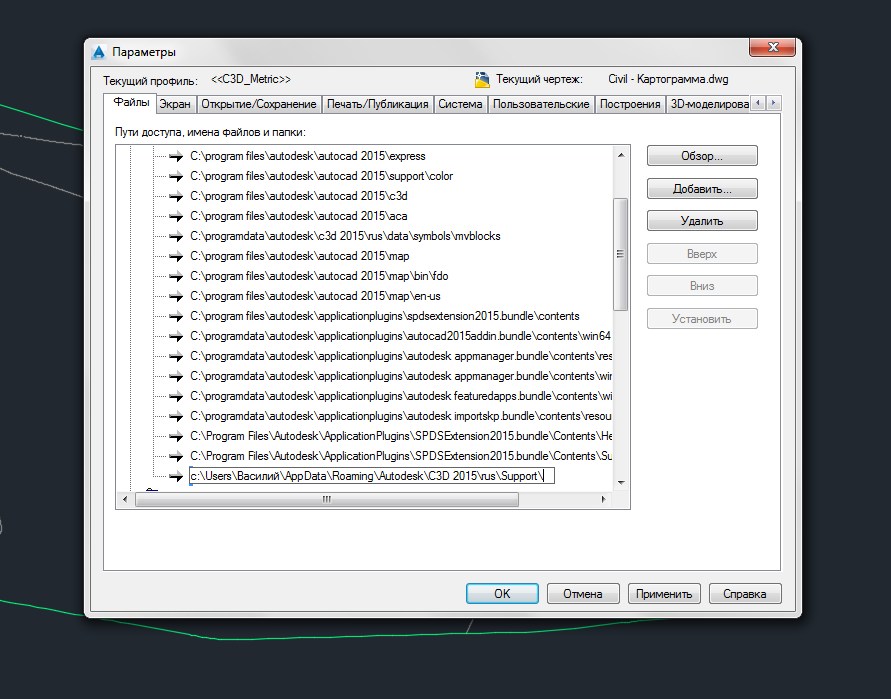Select the path ending in autocad 2015\map
The height and width of the screenshot is (699, 891).
300,256
